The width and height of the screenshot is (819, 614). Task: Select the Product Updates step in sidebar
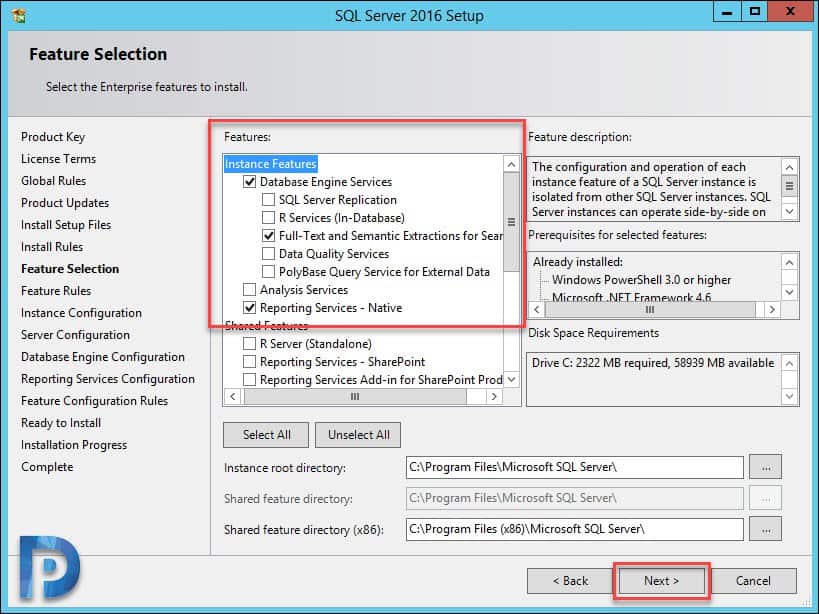click(65, 203)
